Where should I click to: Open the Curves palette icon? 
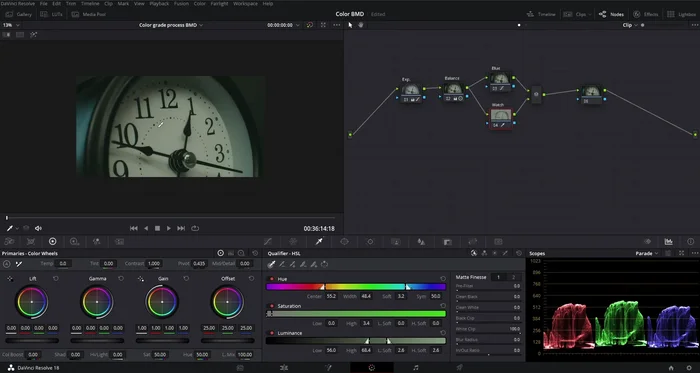pyautogui.click(x=267, y=241)
